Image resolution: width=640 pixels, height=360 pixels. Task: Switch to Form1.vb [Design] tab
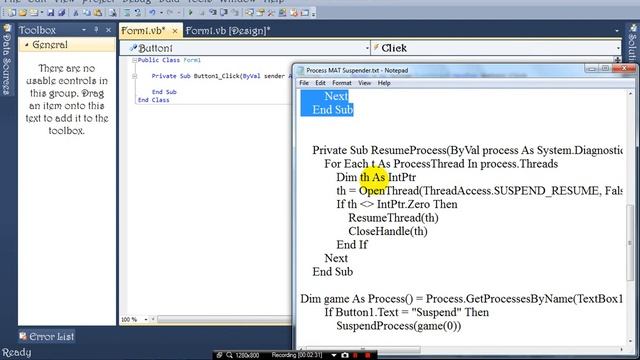pos(228,31)
